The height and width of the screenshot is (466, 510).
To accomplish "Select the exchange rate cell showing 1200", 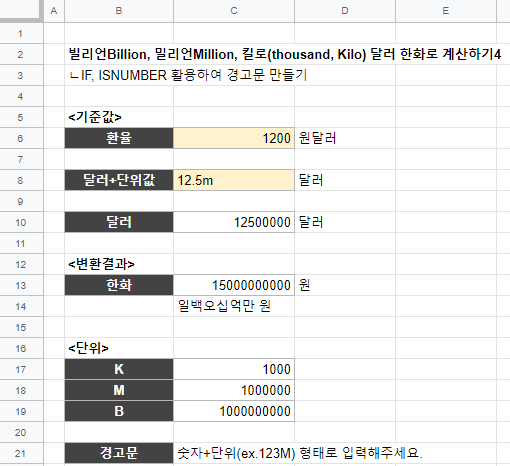I will tap(234, 138).
